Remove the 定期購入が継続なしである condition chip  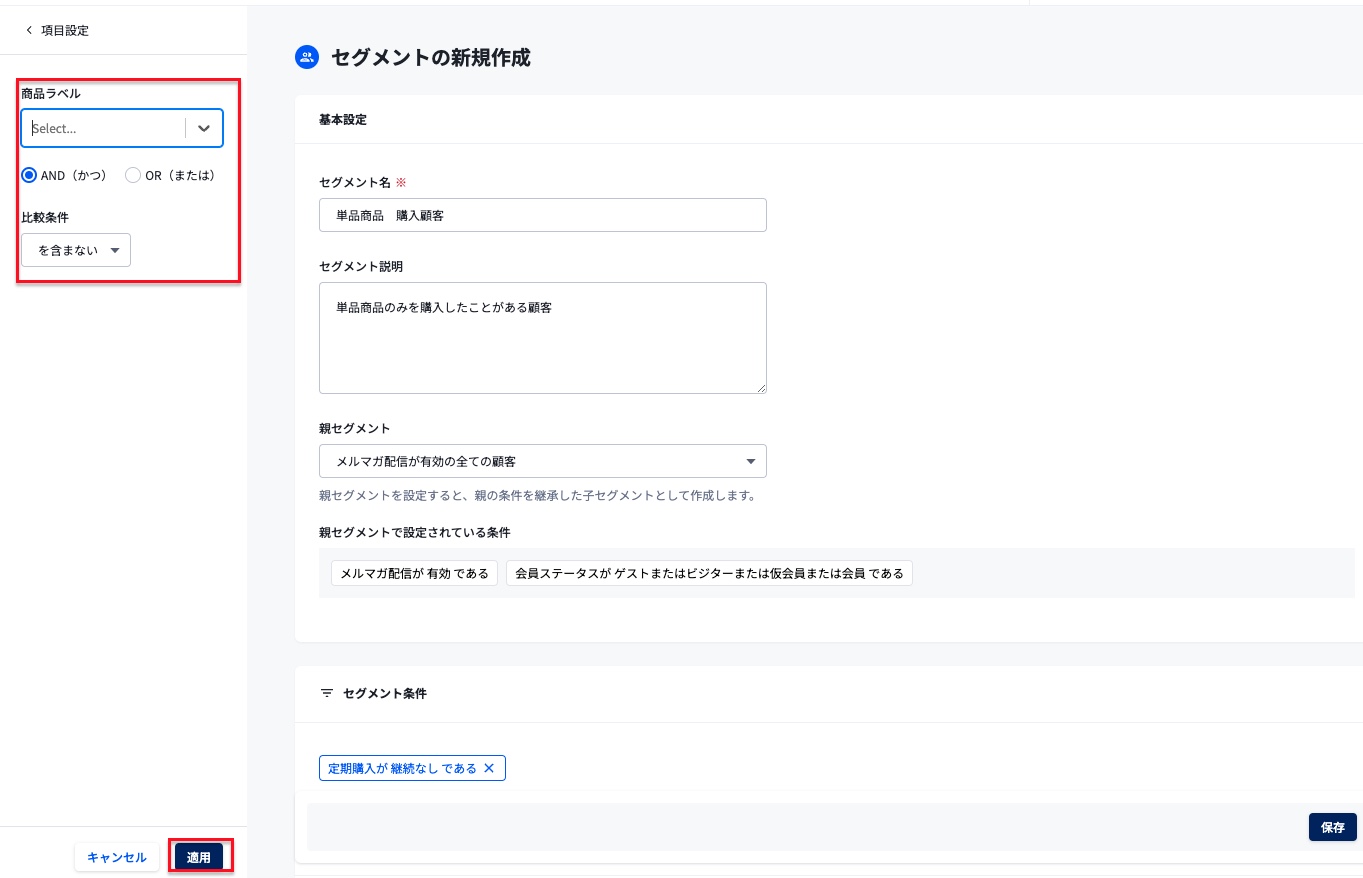[x=489, y=768]
